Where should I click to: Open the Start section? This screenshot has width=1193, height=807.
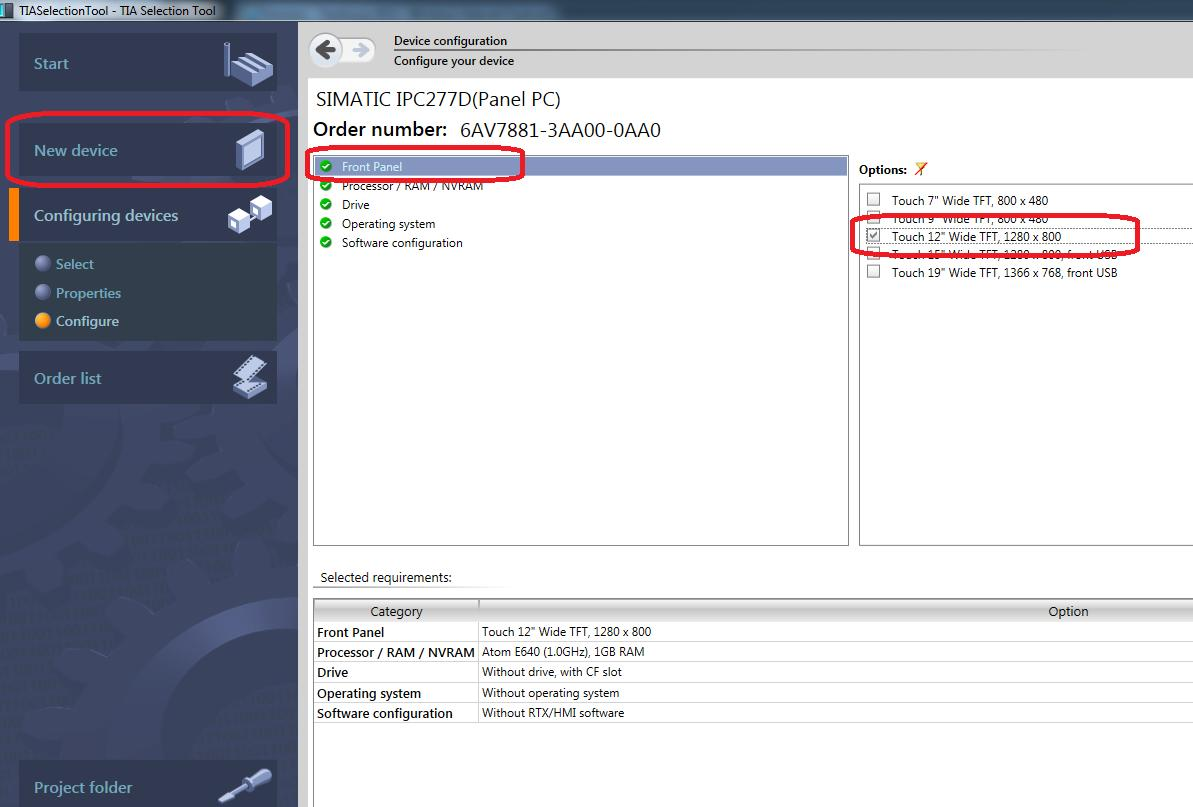point(148,64)
